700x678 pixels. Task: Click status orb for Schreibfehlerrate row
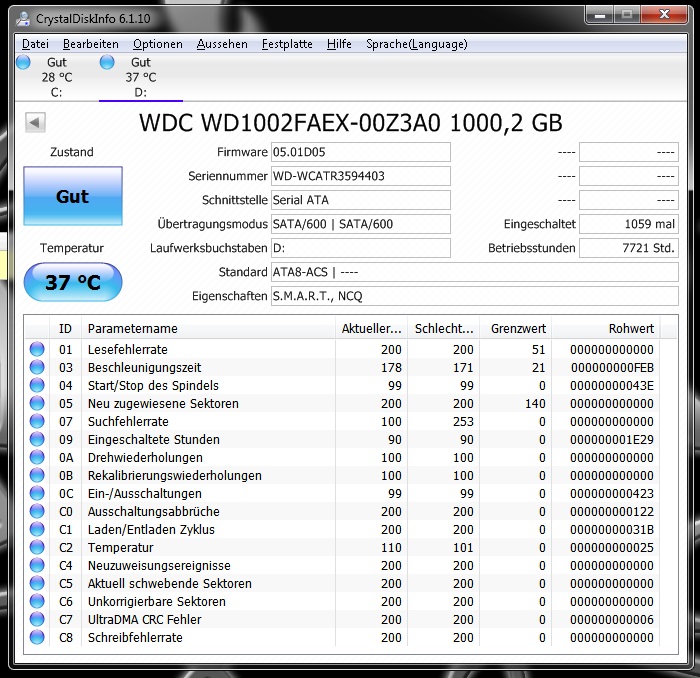pos(37,637)
